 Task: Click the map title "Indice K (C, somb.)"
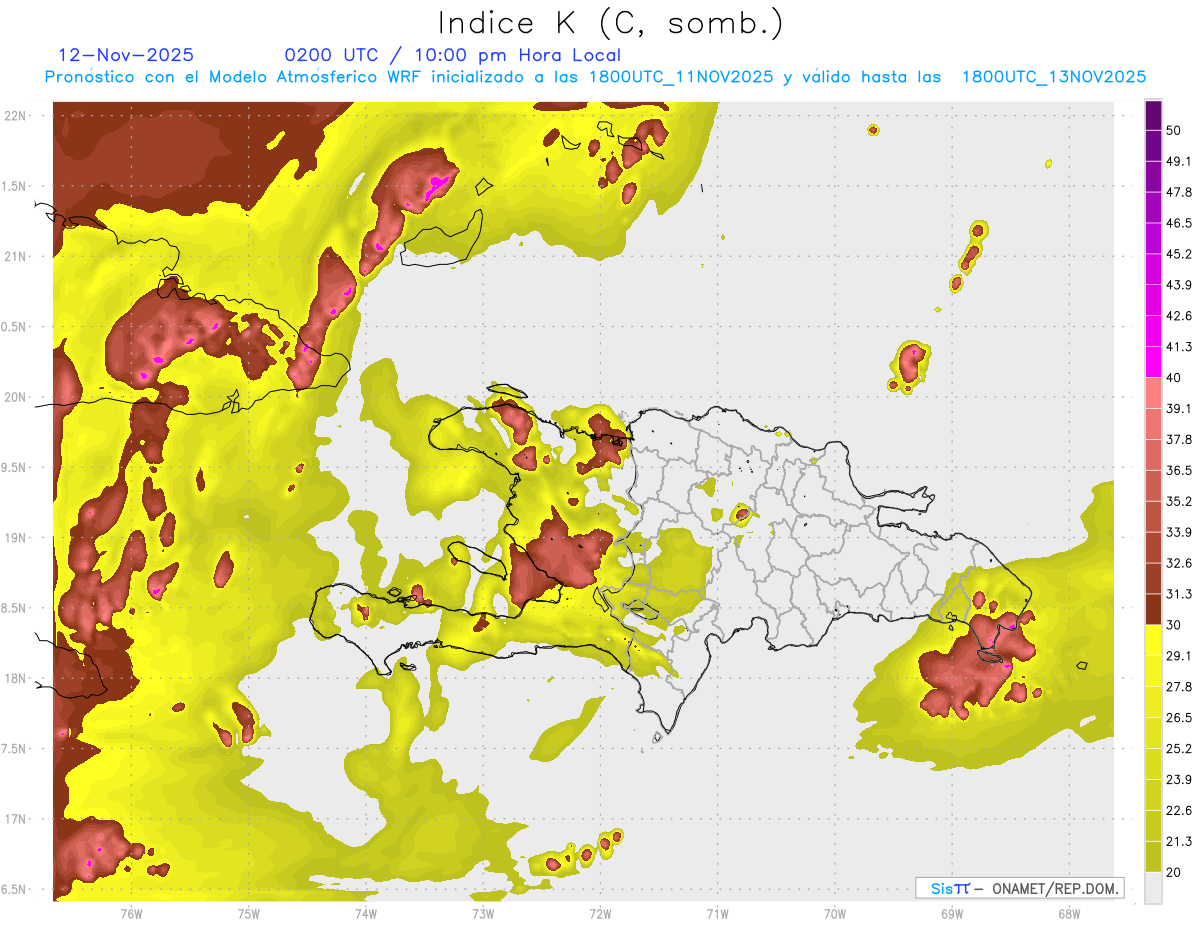610,23
